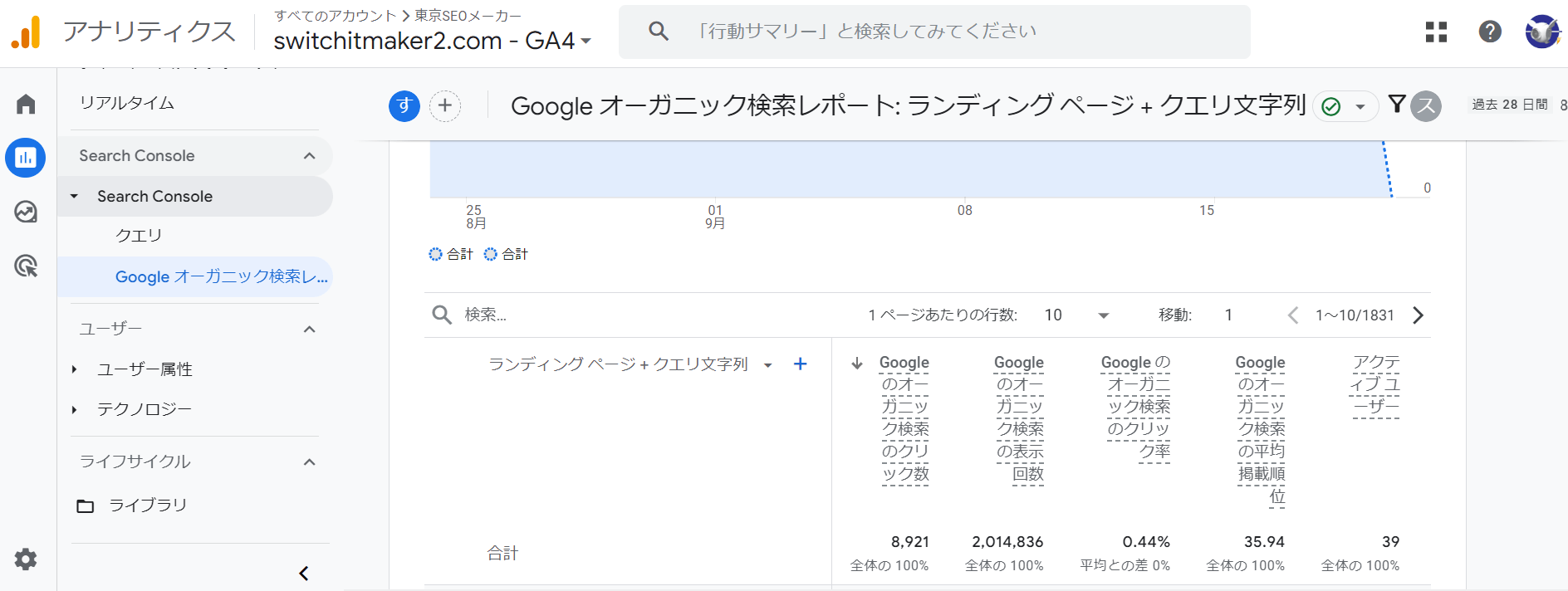The height and width of the screenshot is (591, 1568).
Task: Open the help question mark icon
Action: [1490, 32]
